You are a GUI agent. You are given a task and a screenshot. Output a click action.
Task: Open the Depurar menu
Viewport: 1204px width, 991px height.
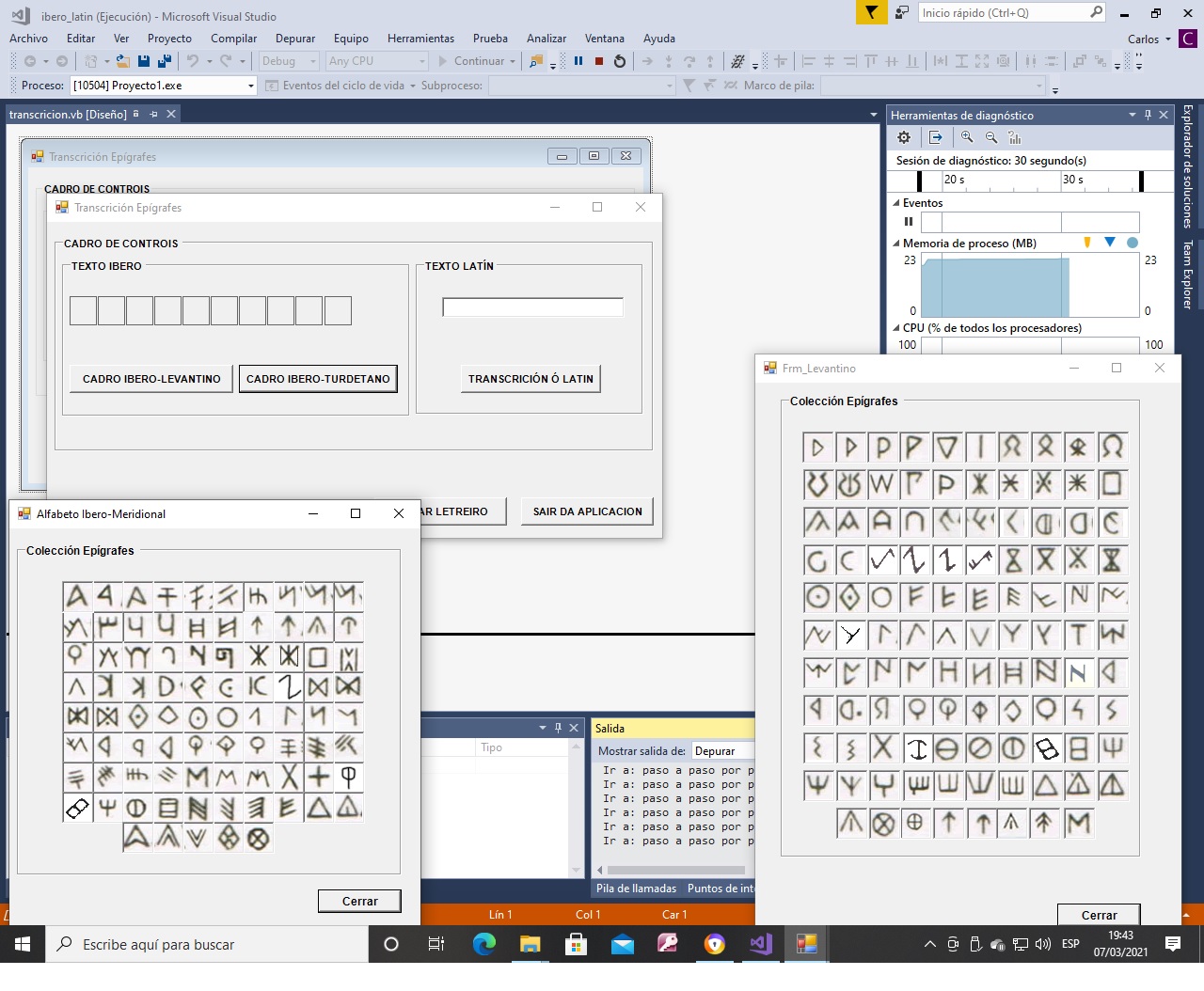[x=295, y=39]
